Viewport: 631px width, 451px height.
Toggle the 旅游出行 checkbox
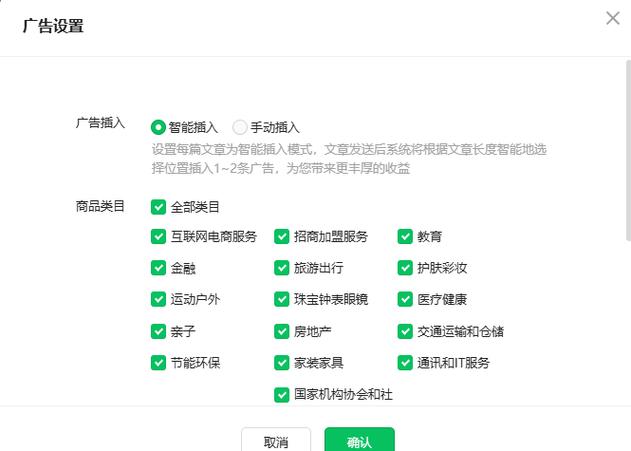(x=281, y=268)
